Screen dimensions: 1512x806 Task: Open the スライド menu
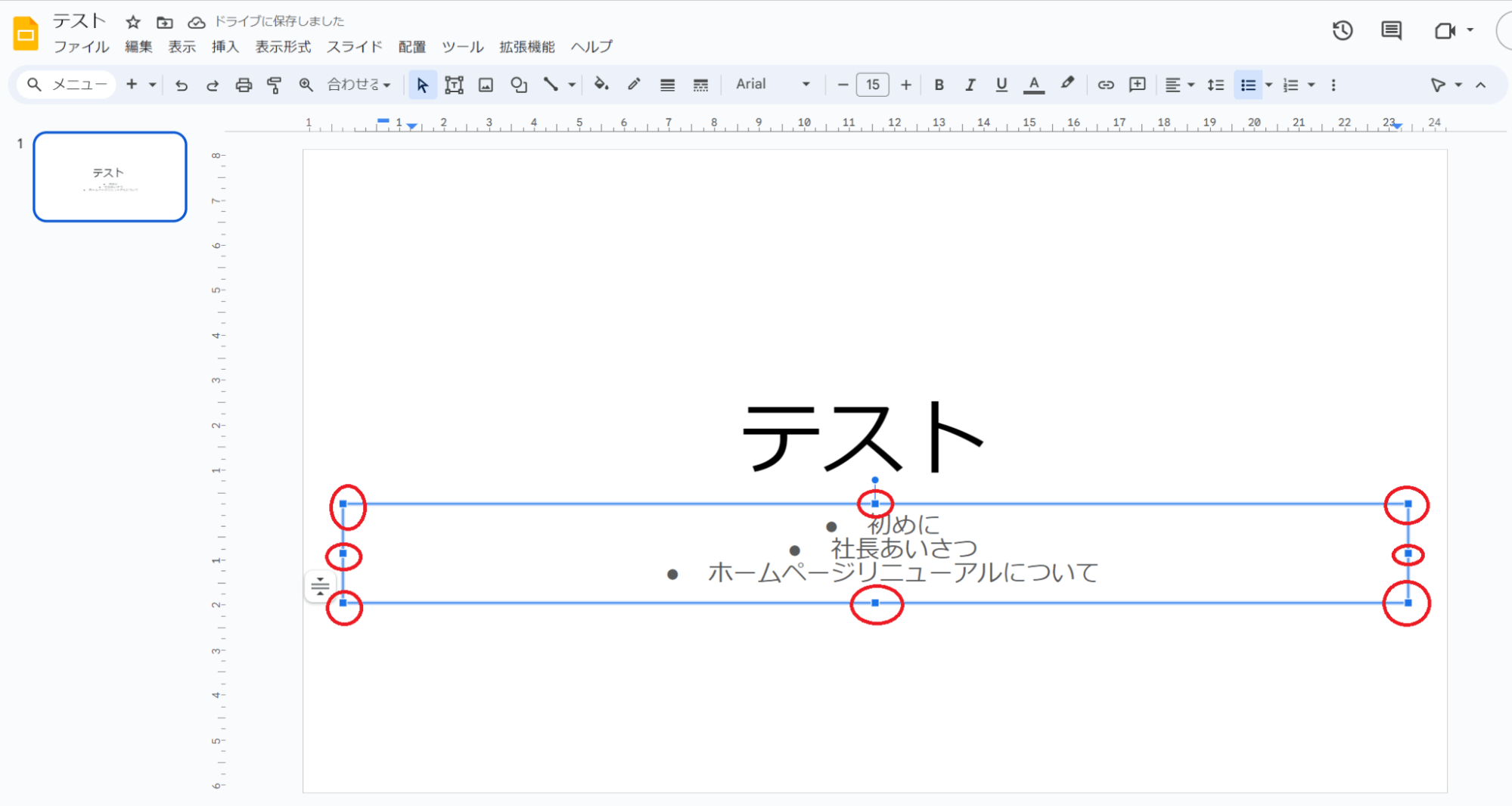click(354, 47)
